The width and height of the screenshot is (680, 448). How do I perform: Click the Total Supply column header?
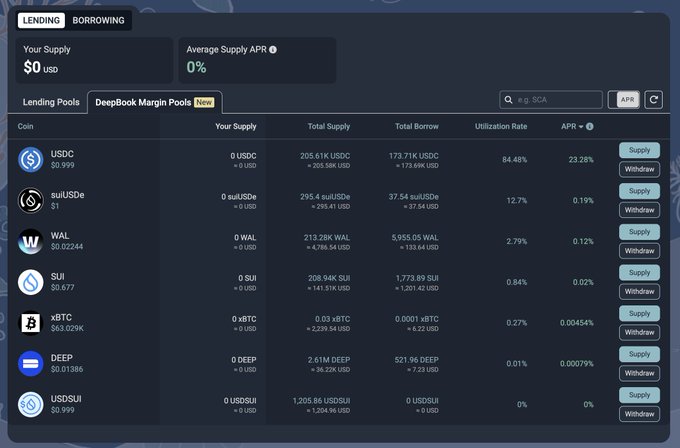click(329, 127)
